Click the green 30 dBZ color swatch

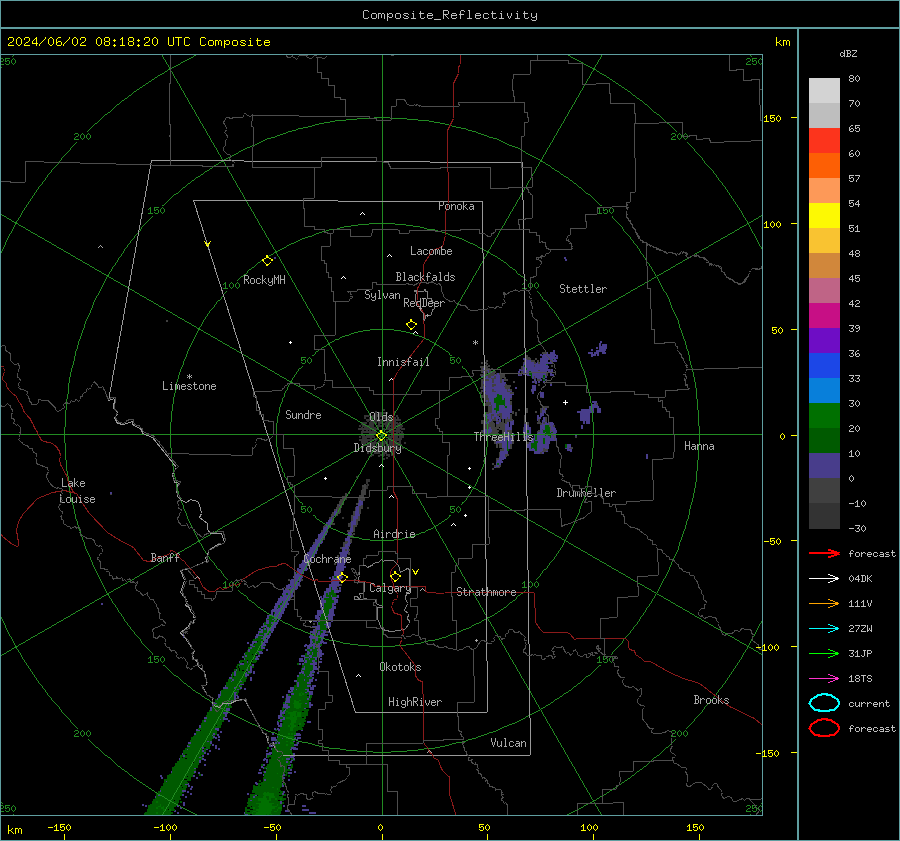tap(824, 415)
